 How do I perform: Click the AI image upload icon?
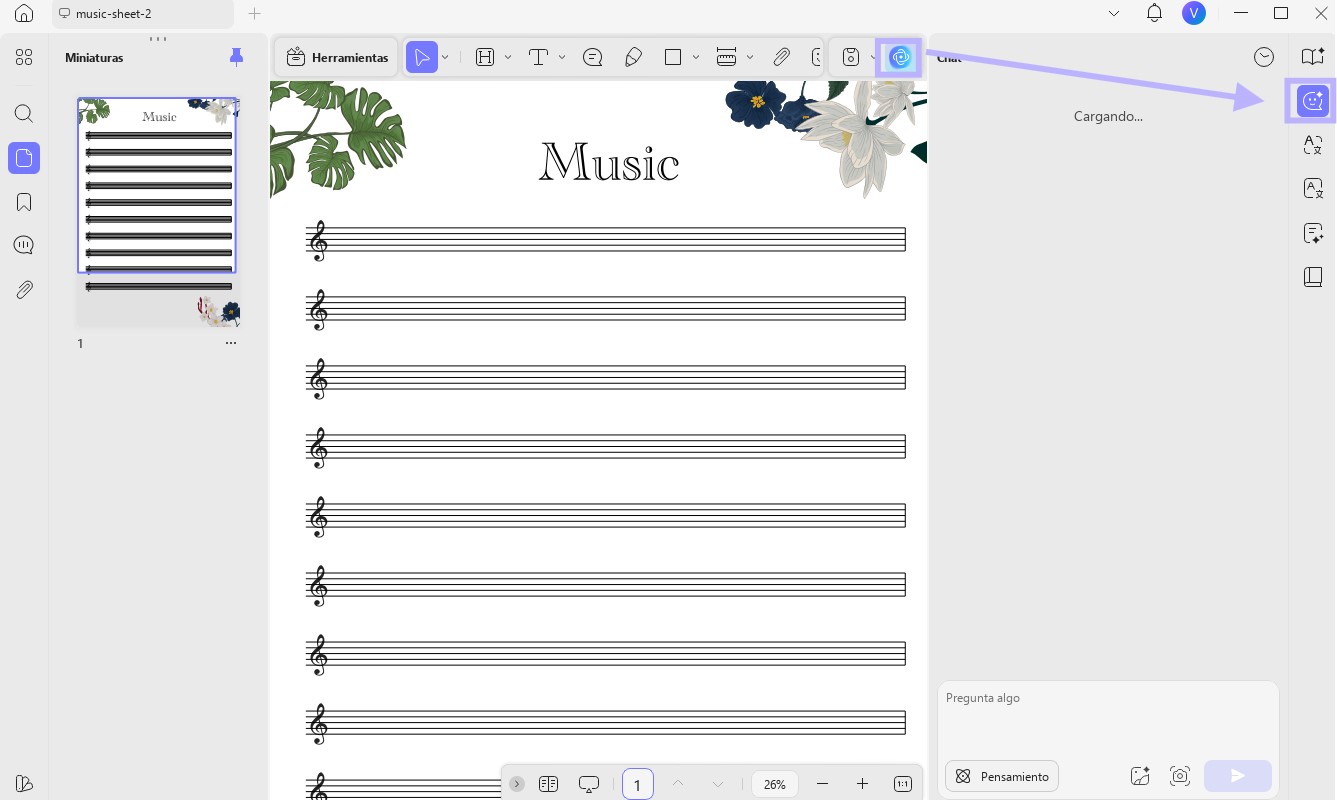click(1139, 776)
